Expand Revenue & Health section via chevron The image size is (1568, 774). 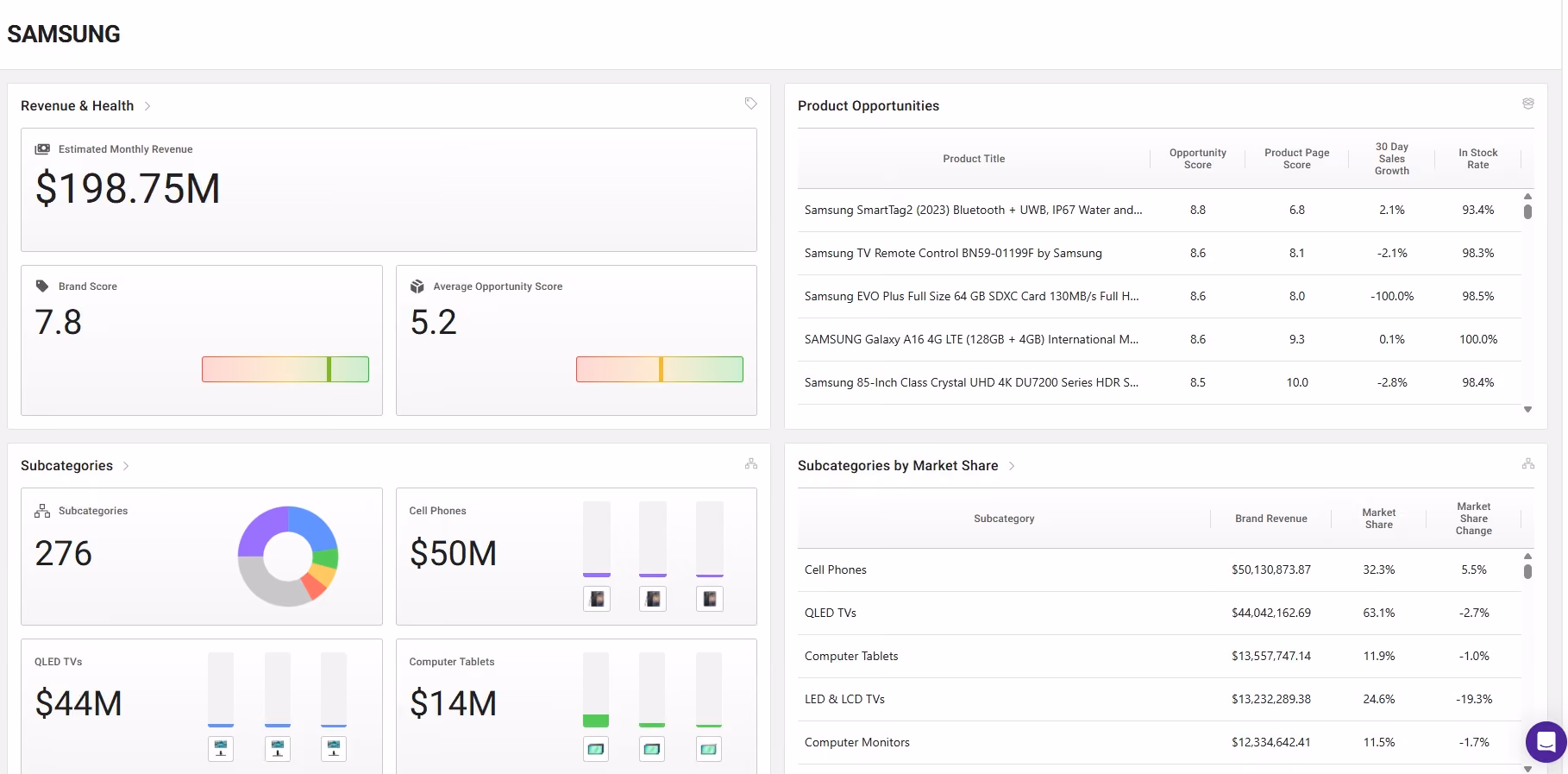[147, 106]
